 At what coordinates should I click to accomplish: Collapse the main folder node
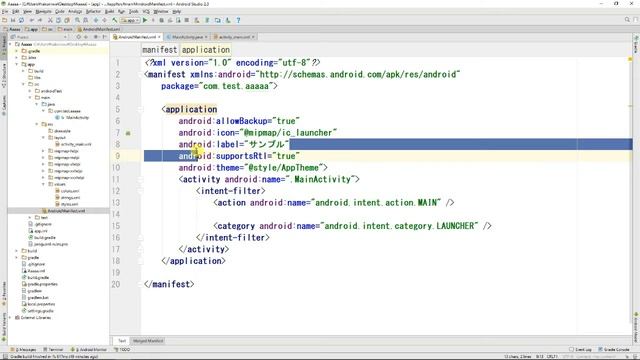point(30,98)
